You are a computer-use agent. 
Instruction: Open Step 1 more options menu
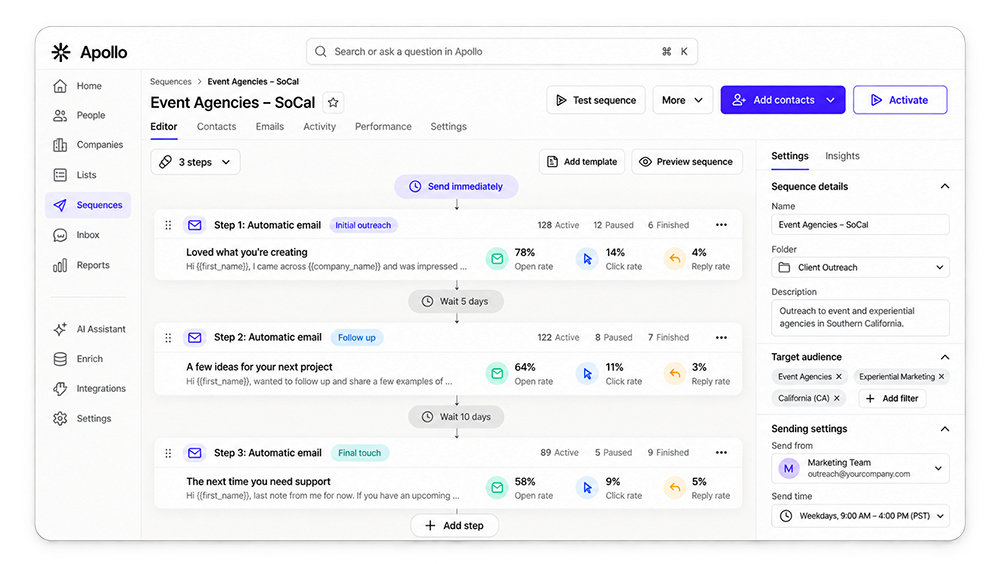pyautogui.click(x=721, y=225)
